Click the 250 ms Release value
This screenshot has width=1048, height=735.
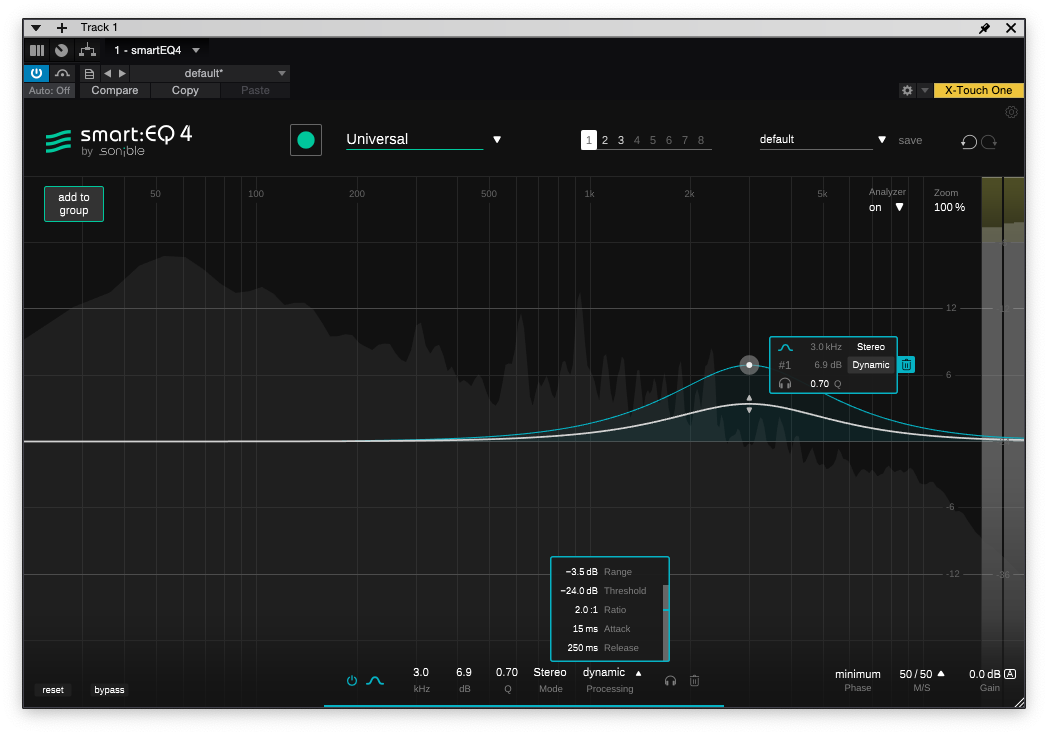click(582, 647)
